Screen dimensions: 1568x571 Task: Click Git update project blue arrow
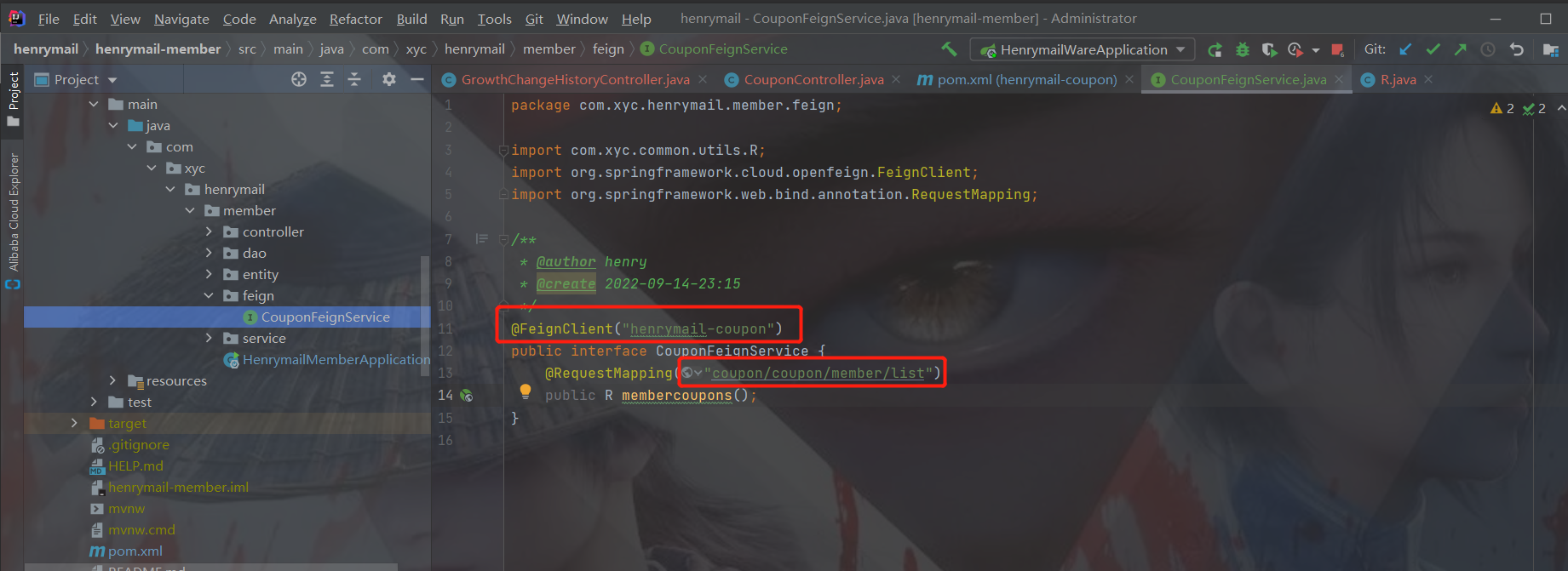1405,49
